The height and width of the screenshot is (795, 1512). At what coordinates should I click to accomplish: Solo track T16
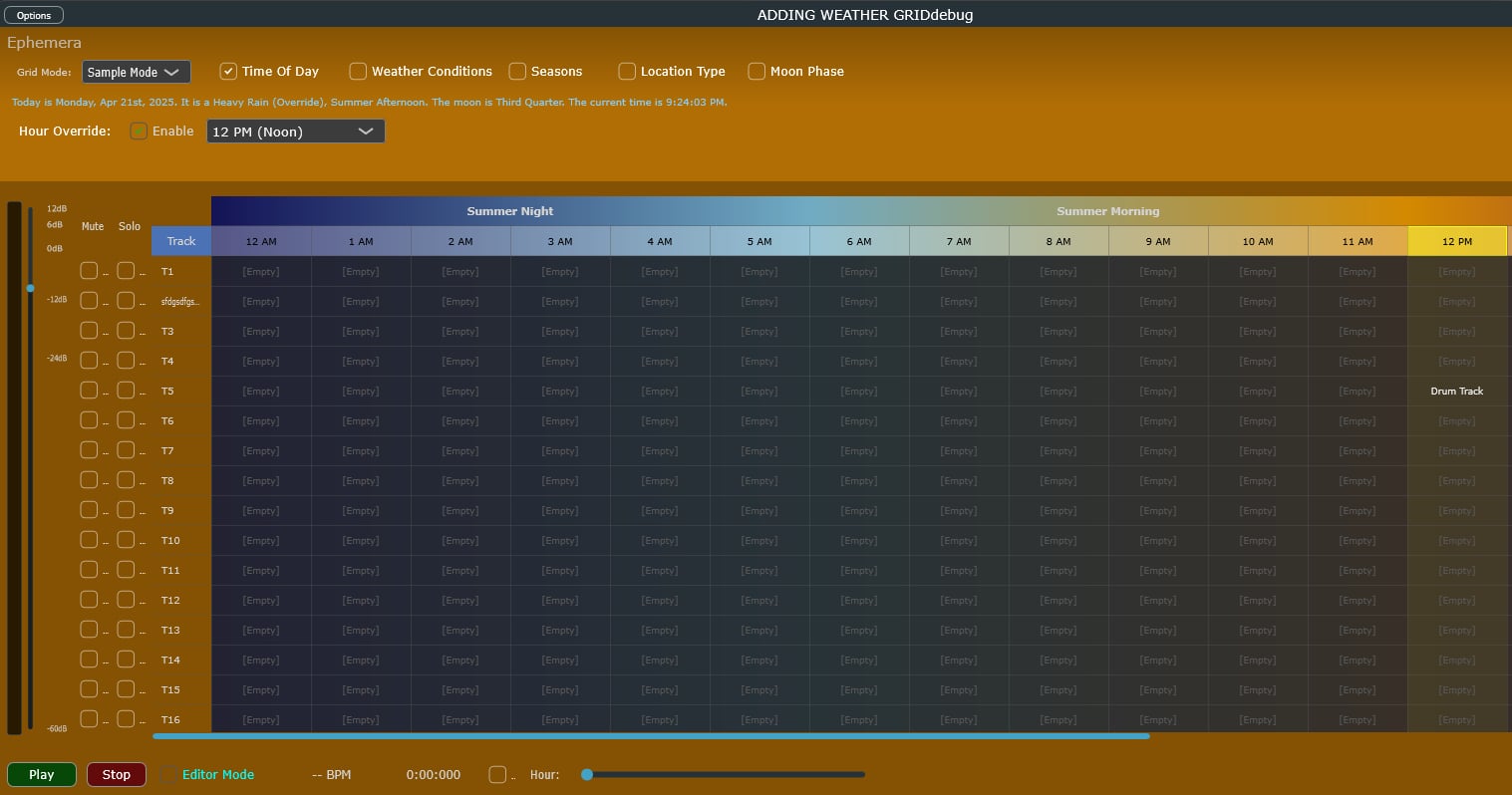coord(126,719)
